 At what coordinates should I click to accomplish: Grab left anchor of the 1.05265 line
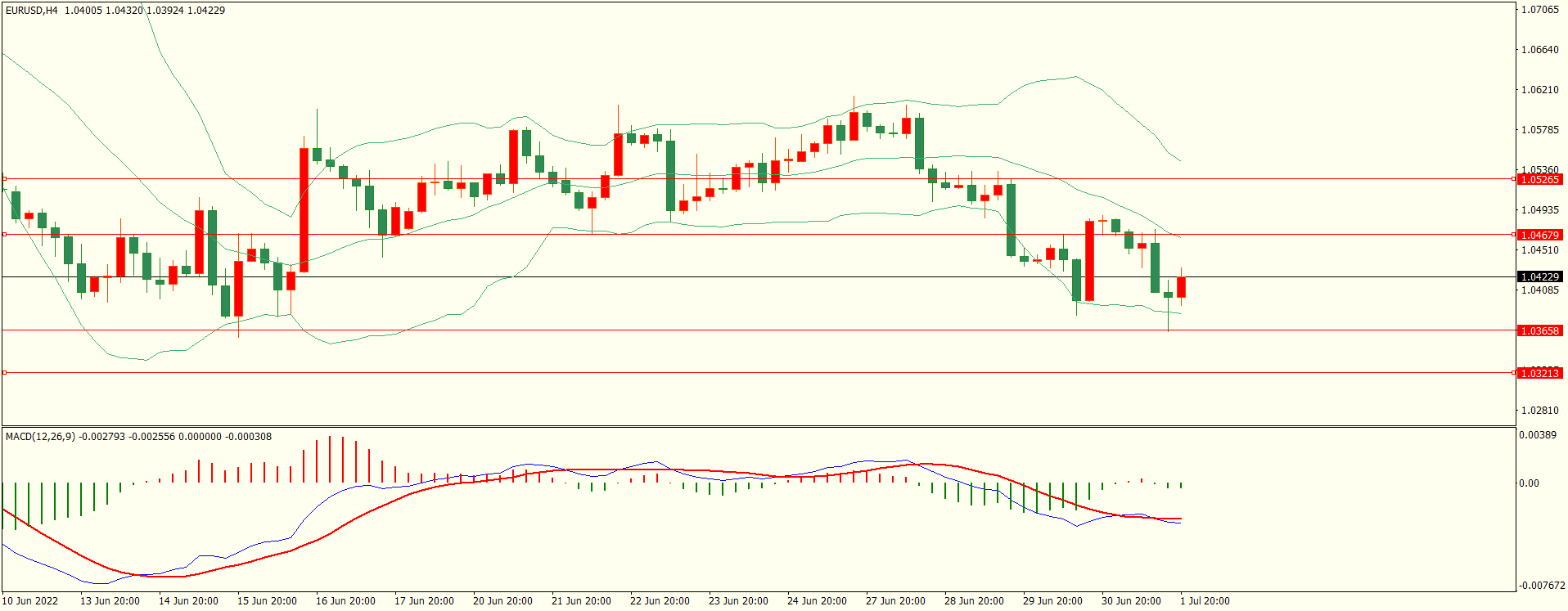coord(4,178)
